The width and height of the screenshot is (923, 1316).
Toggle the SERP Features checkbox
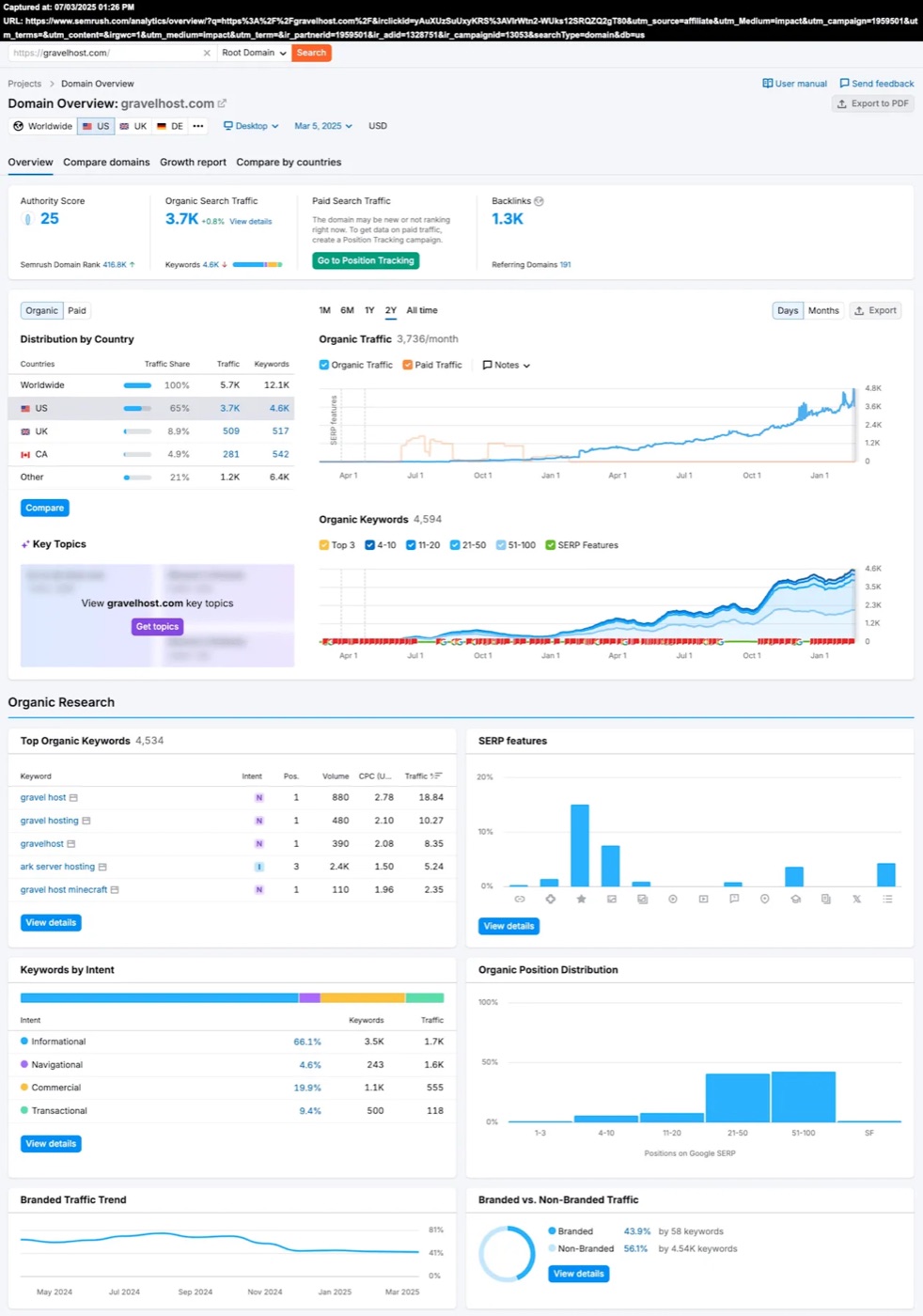551,545
